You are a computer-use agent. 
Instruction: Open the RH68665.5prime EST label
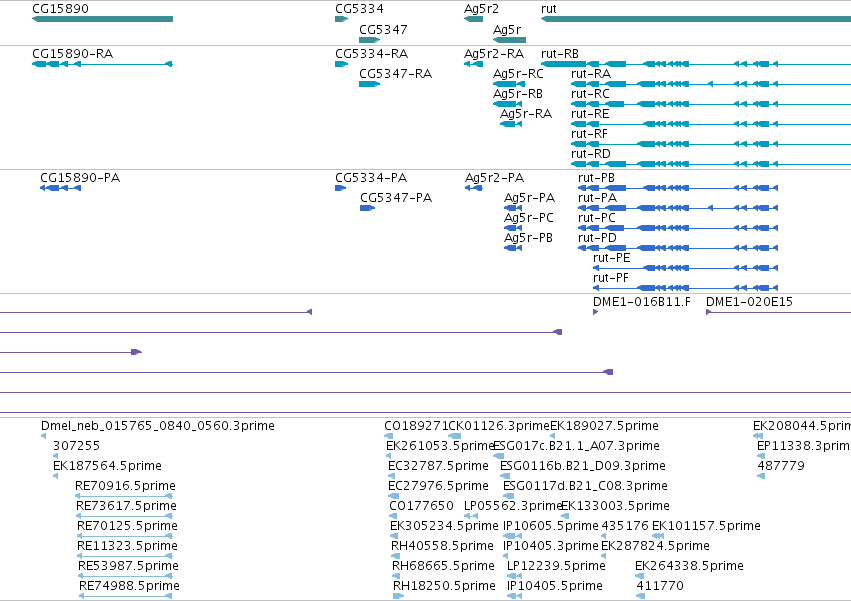444,567
